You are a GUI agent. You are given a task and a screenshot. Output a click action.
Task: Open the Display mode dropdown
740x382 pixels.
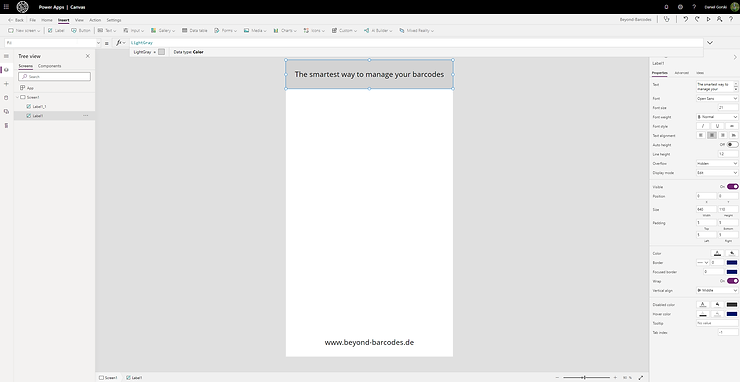point(717,173)
